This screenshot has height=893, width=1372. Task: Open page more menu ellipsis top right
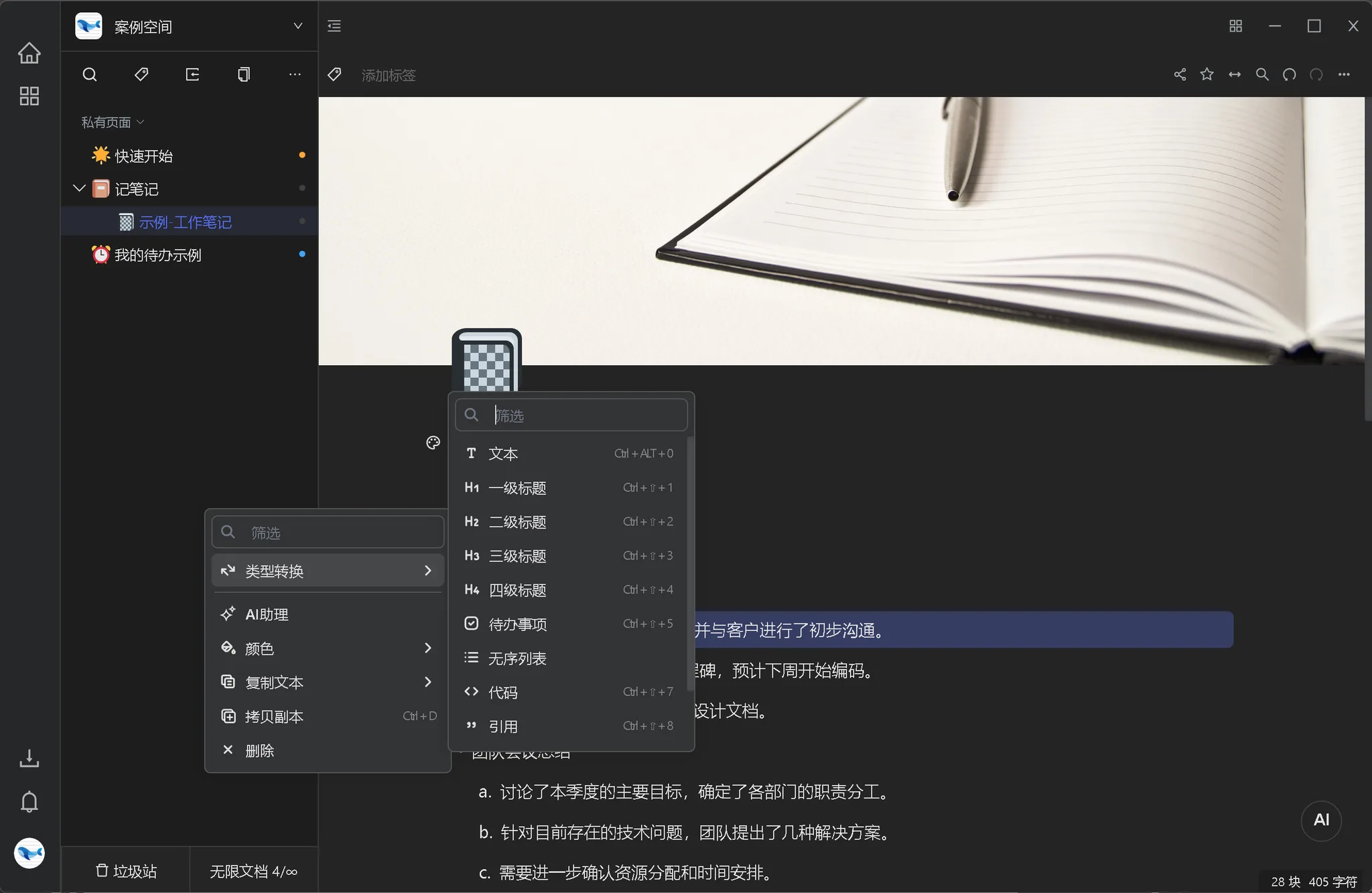[x=1344, y=74]
